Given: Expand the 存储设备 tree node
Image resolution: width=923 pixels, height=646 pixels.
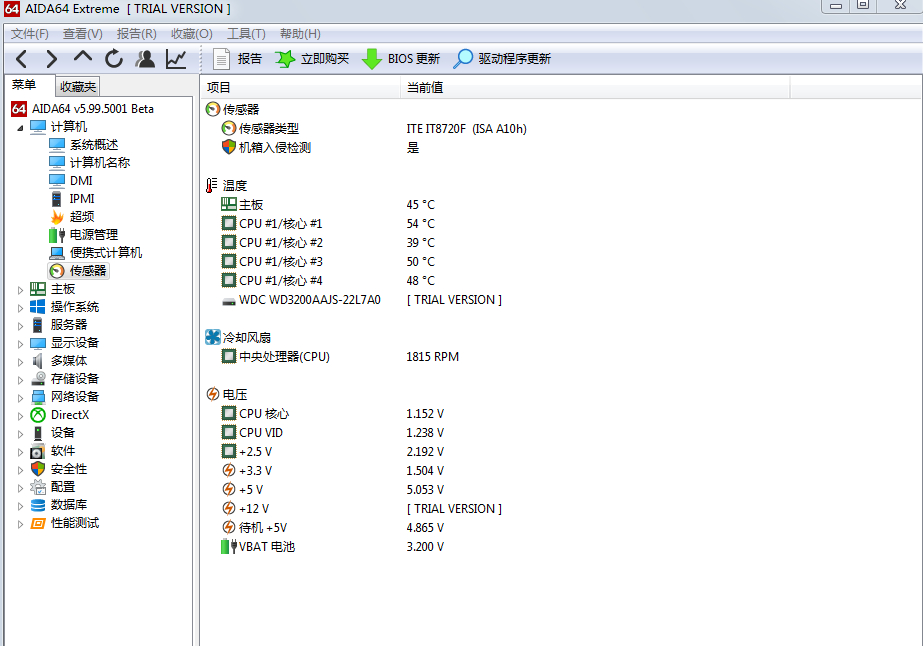Looking at the screenshot, I should 20,380.
